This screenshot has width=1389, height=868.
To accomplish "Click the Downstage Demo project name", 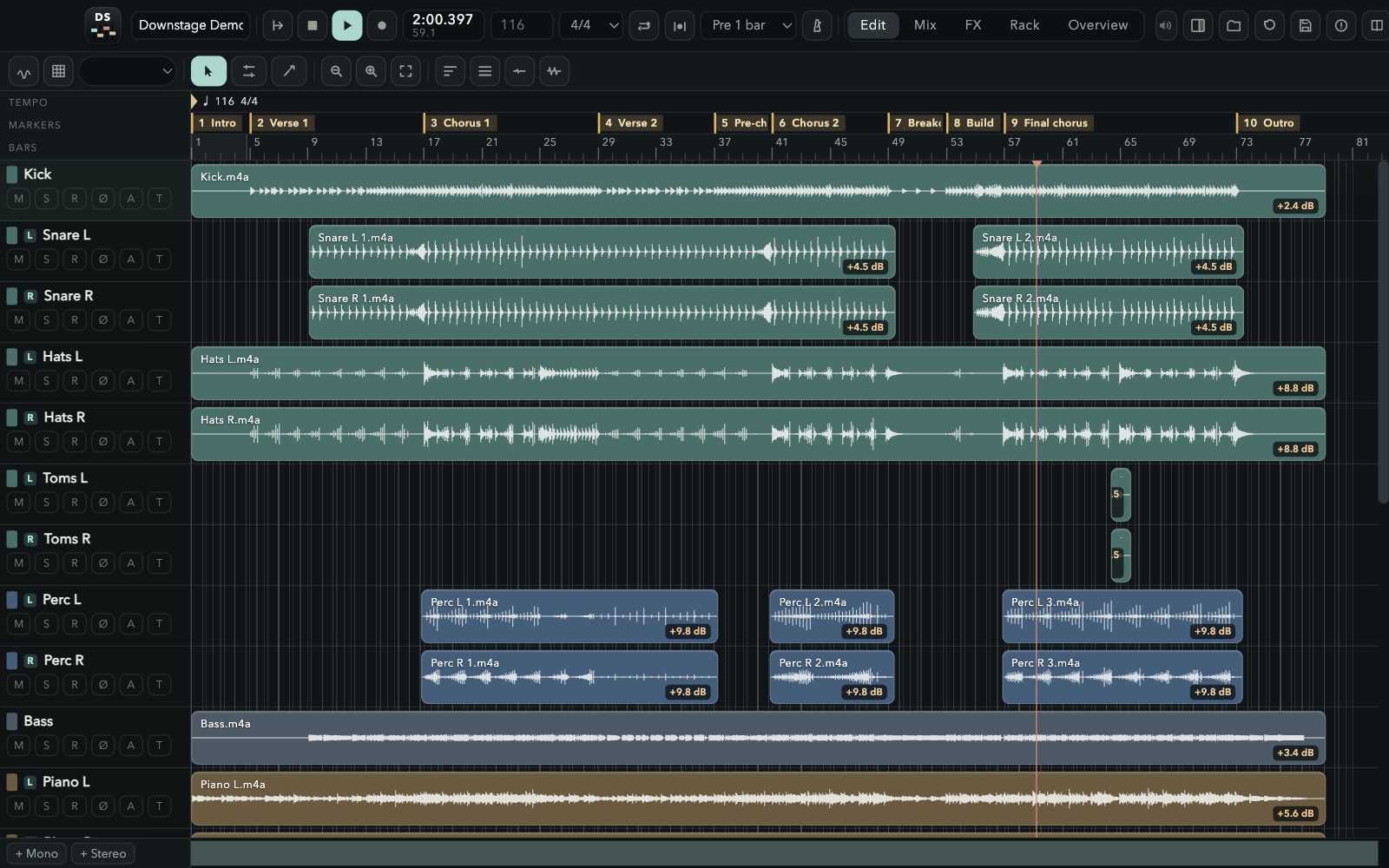I will coord(191,25).
